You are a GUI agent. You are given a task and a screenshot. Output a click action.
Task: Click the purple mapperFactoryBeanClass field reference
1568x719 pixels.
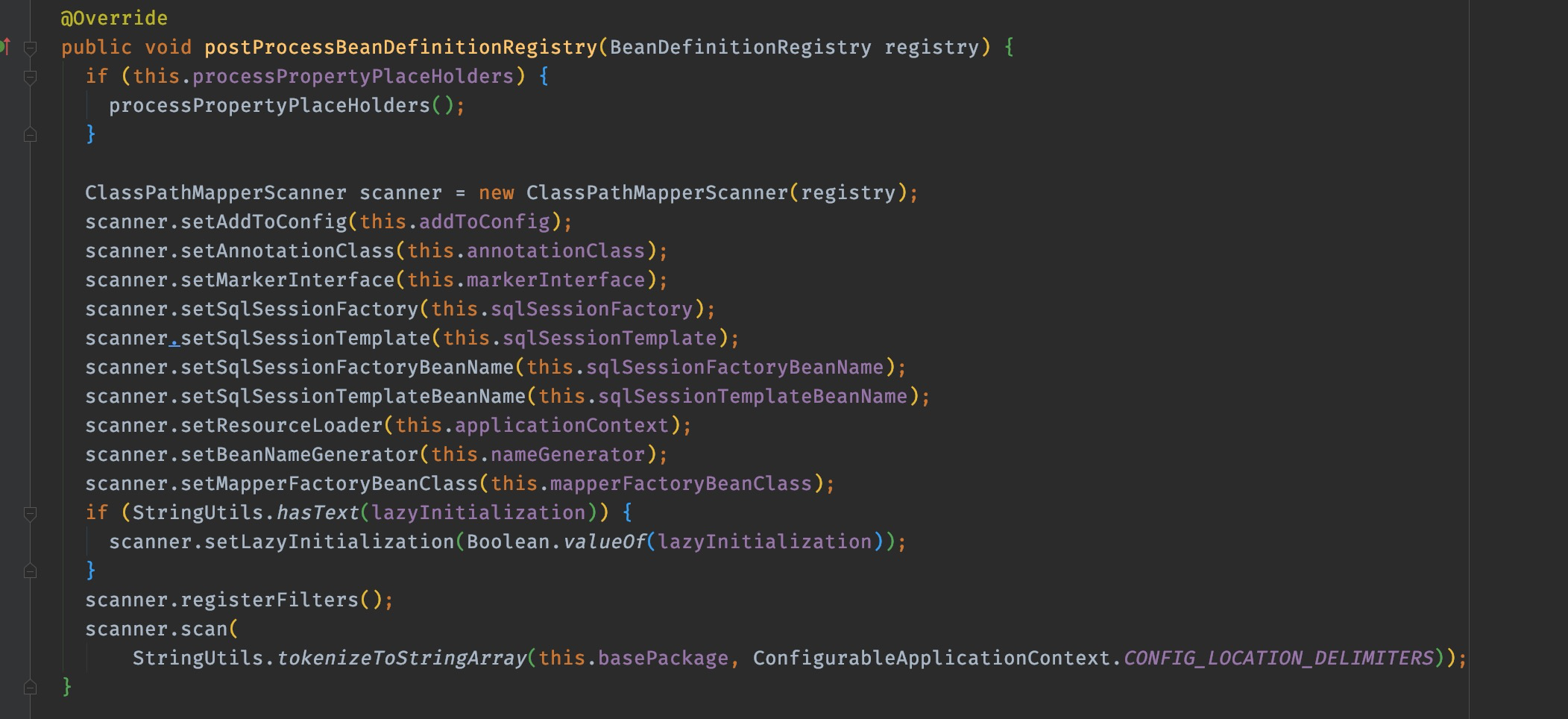click(x=681, y=483)
